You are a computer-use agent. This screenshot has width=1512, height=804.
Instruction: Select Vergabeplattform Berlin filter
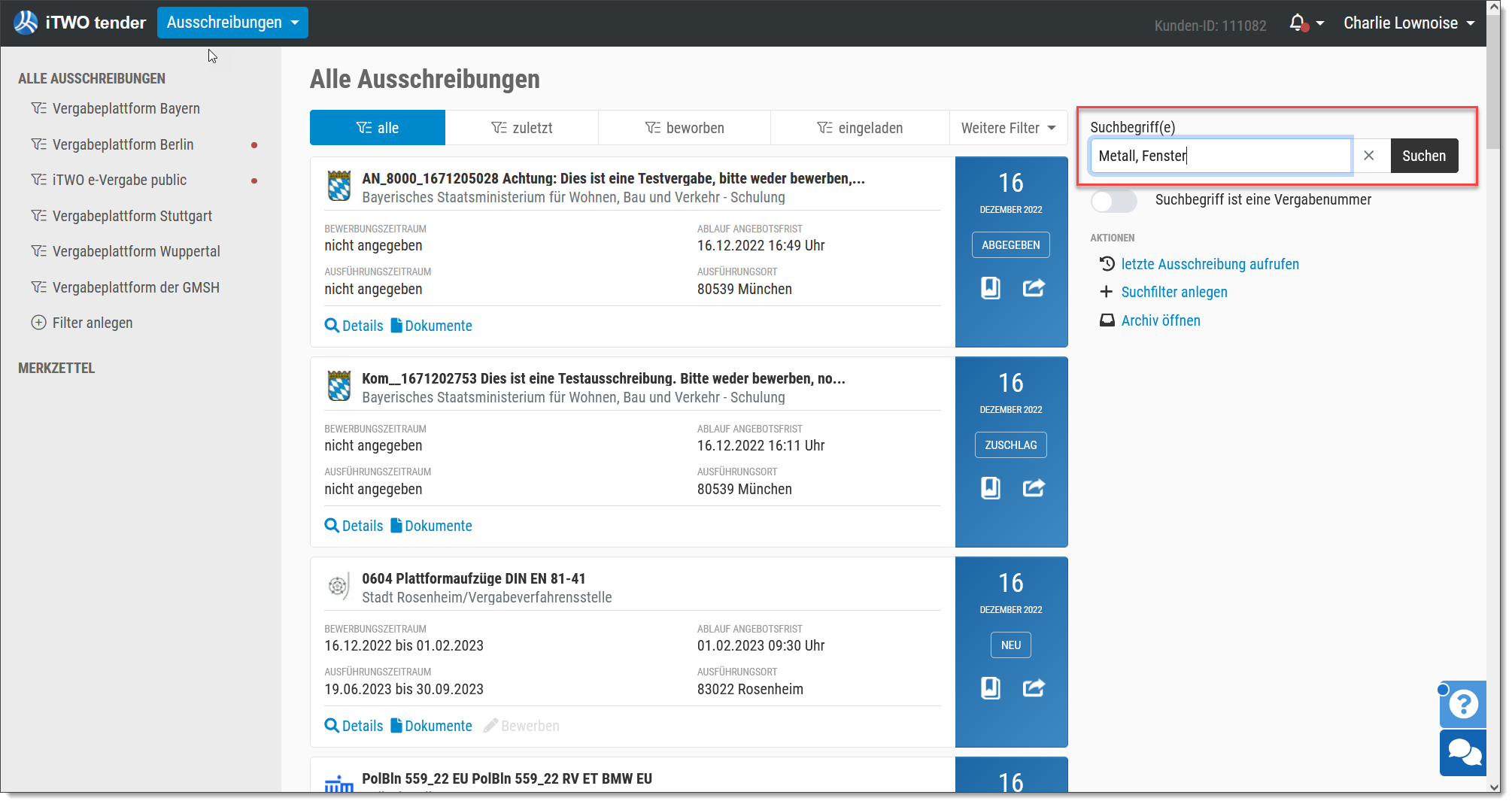tap(123, 144)
